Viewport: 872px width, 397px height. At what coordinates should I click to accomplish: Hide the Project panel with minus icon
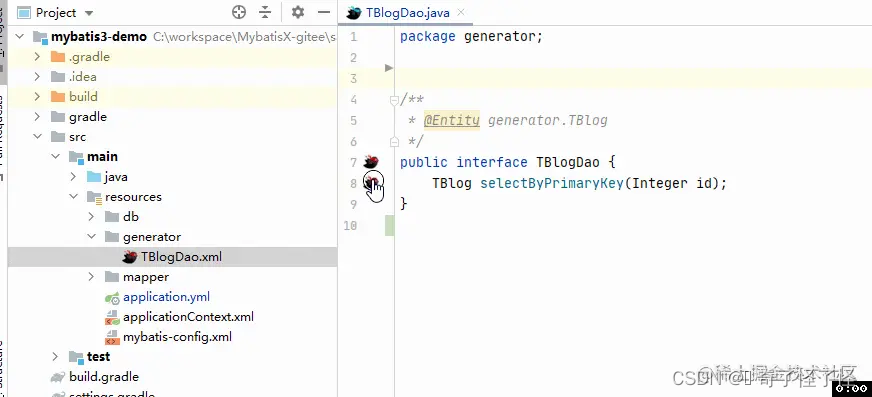(324, 12)
